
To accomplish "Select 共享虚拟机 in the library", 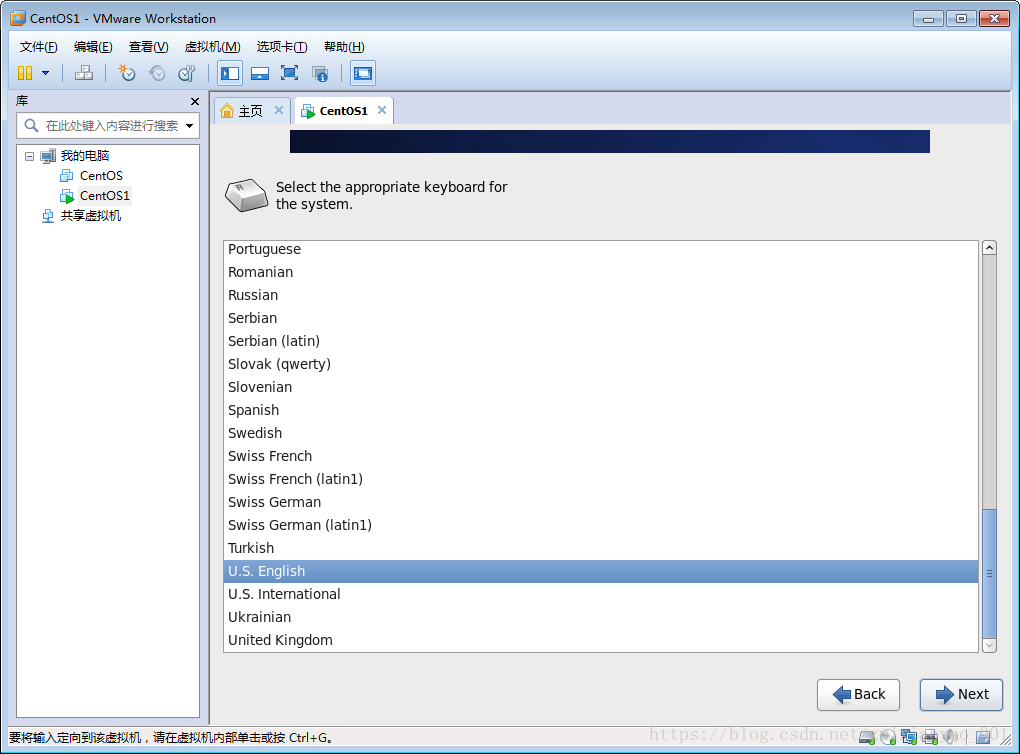I will click(x=90, y=216).
